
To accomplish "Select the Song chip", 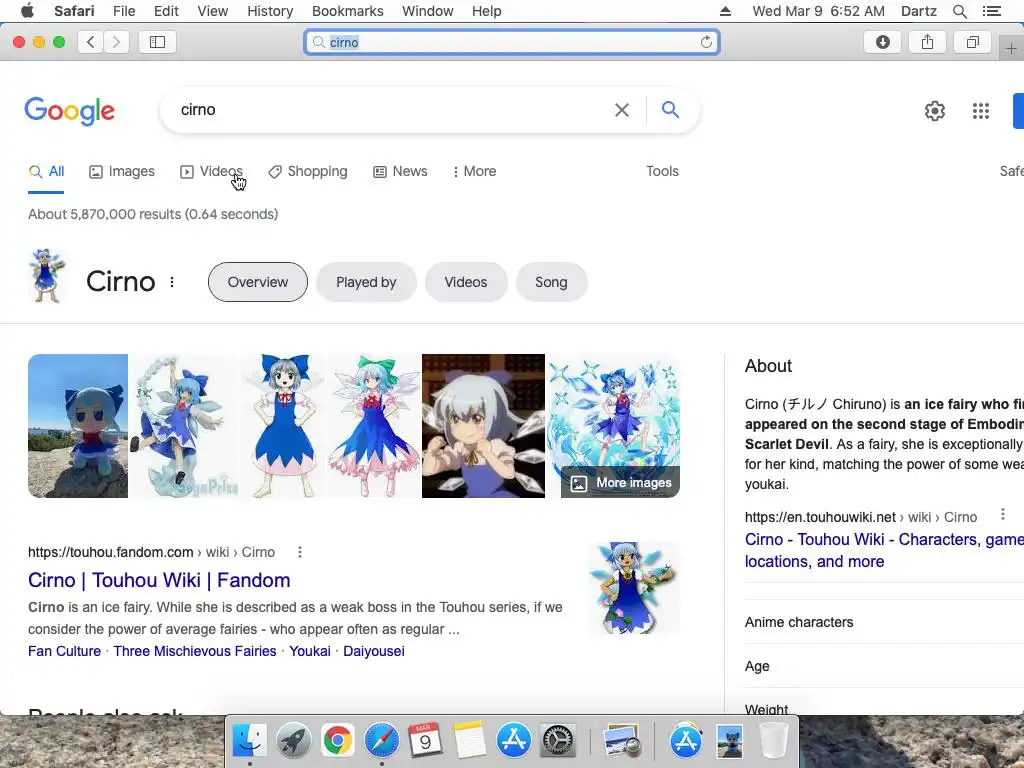I will (551, 282).
